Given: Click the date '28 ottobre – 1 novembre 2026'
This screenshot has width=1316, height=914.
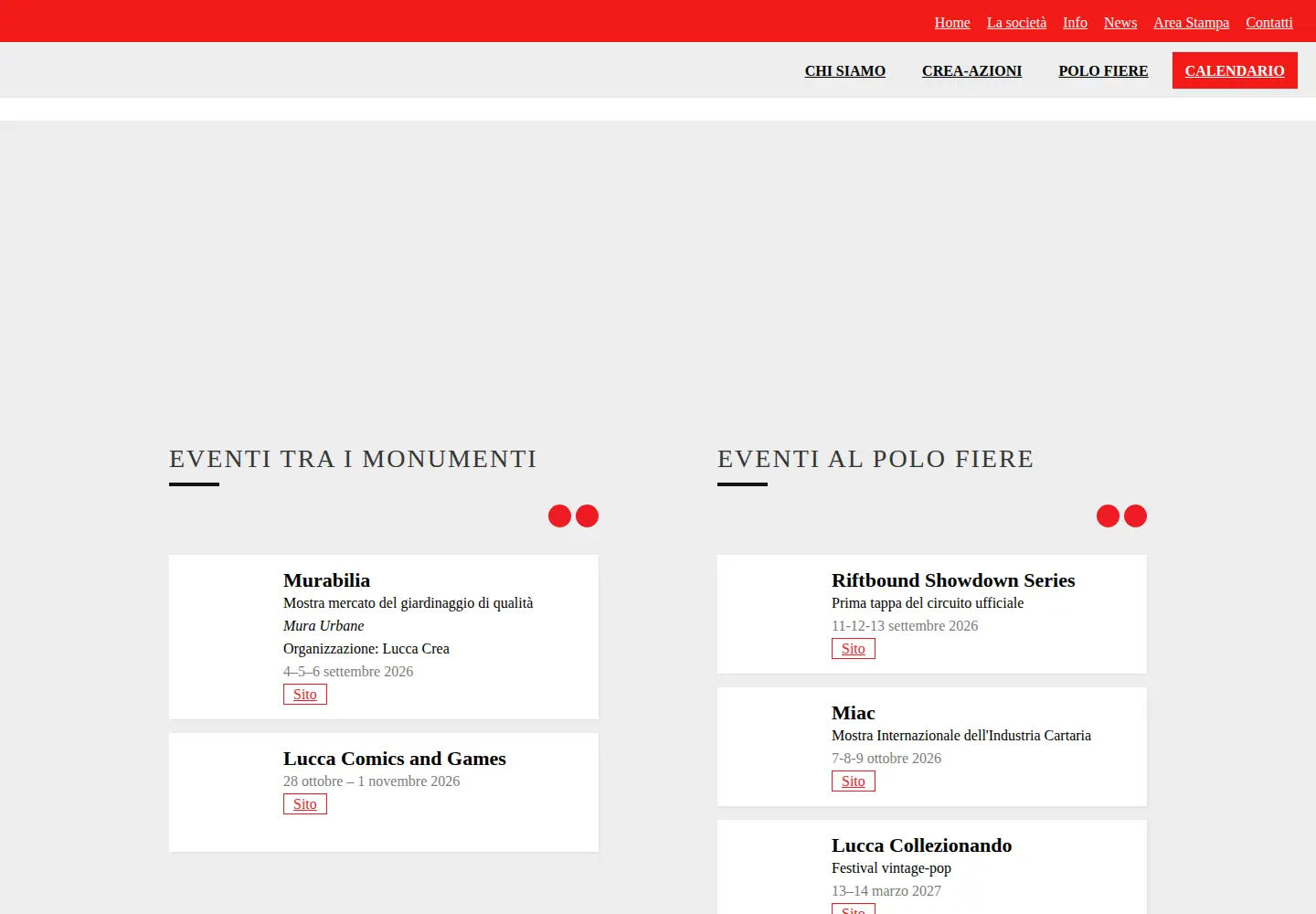Looking at the screenshot, I should point(371,781).
